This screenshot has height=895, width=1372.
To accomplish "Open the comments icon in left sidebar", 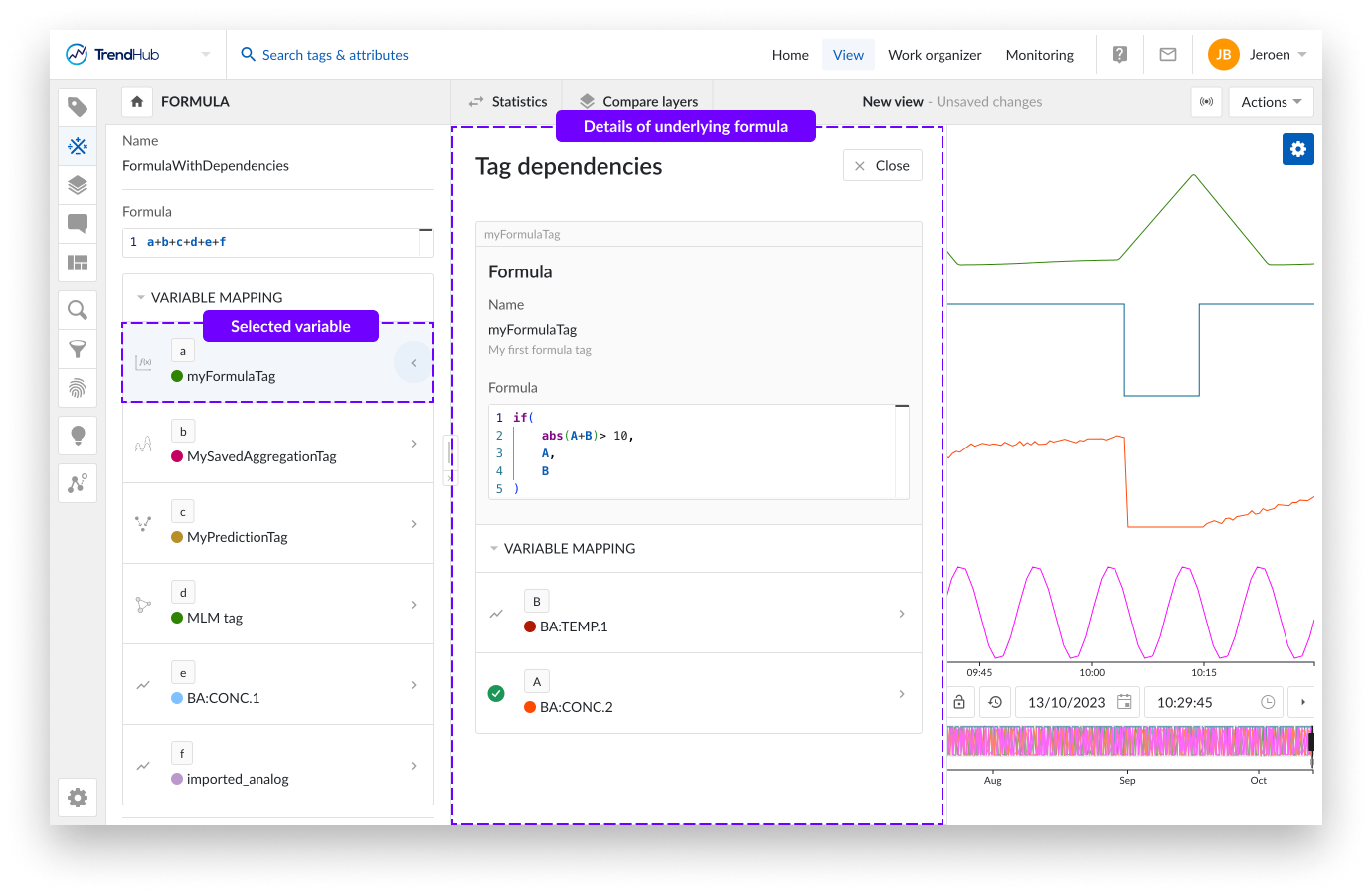I will pos(78,223).
